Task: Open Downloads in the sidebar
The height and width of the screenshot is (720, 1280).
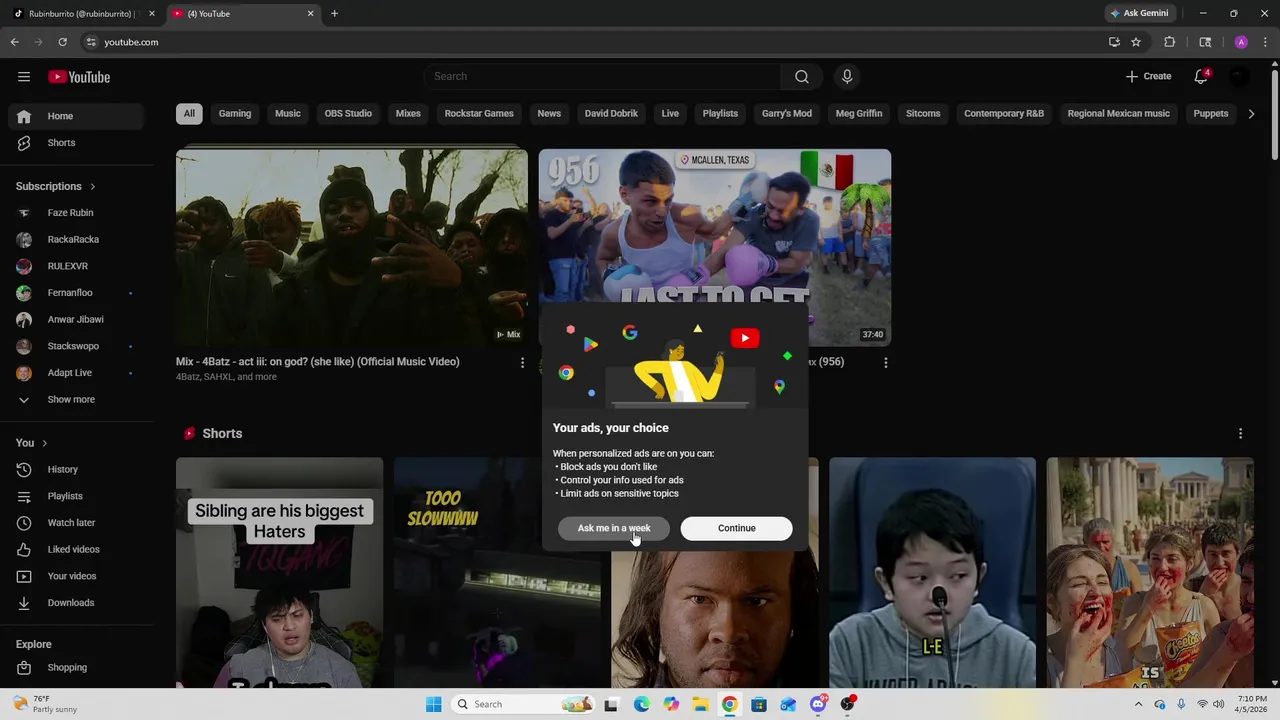Action: (77, 603)
